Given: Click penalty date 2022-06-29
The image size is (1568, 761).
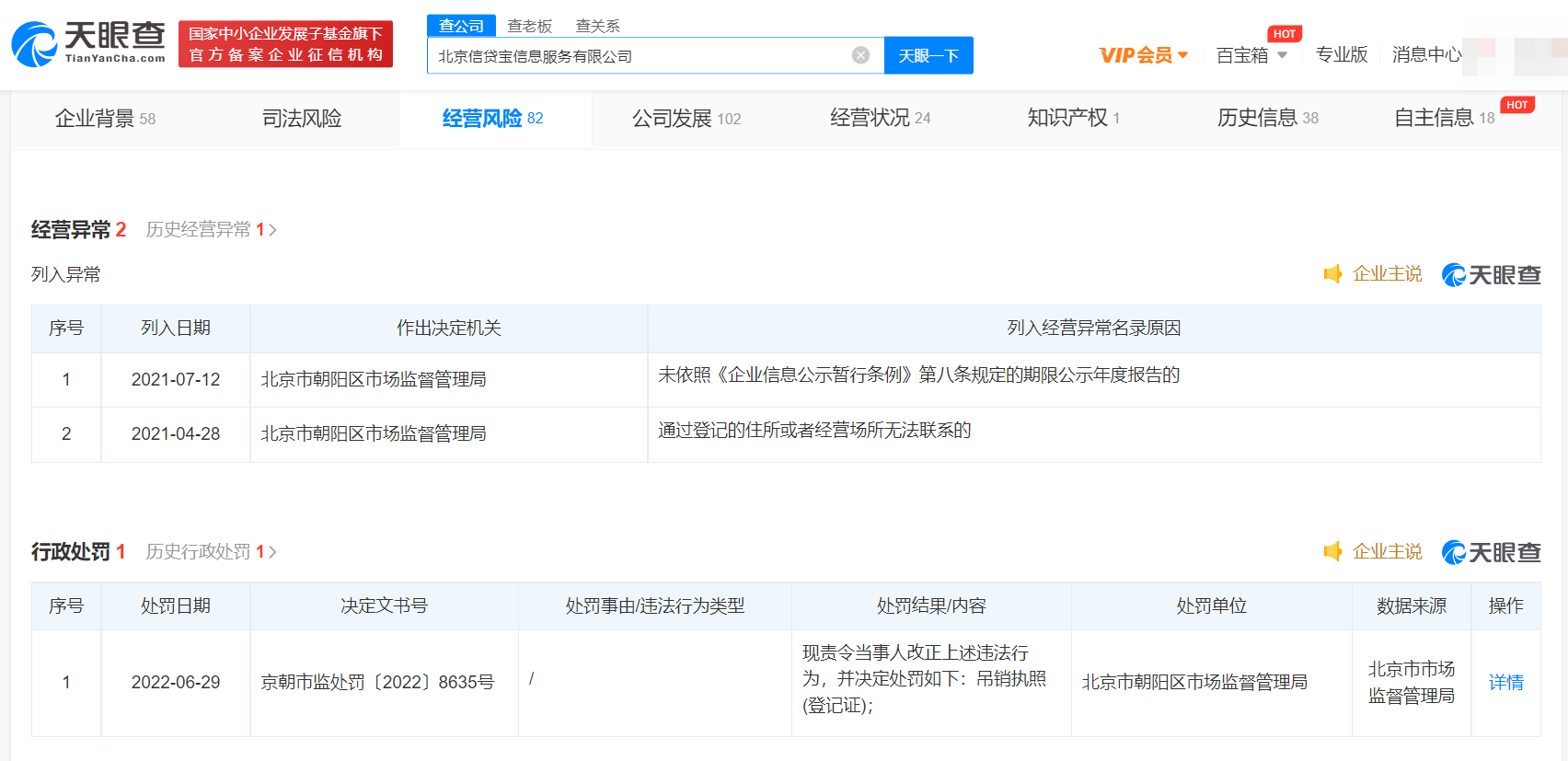Looking at the screenshot, I should 176,682.
